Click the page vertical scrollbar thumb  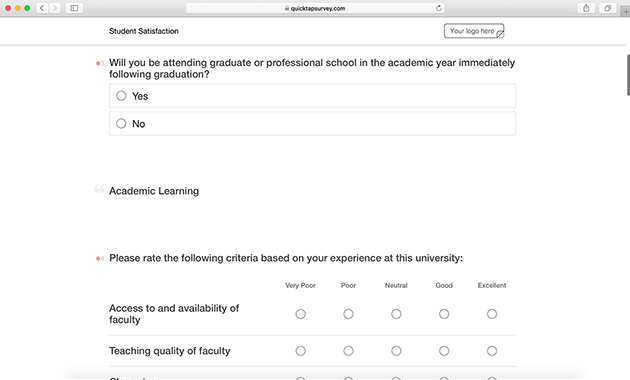click(x=628, y=75)
